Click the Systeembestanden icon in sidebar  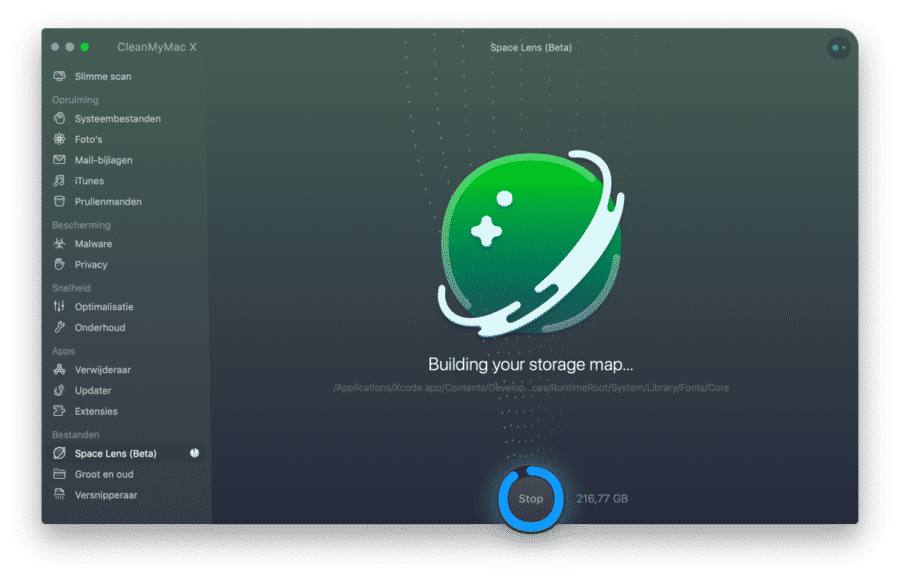tap(59, 118)
